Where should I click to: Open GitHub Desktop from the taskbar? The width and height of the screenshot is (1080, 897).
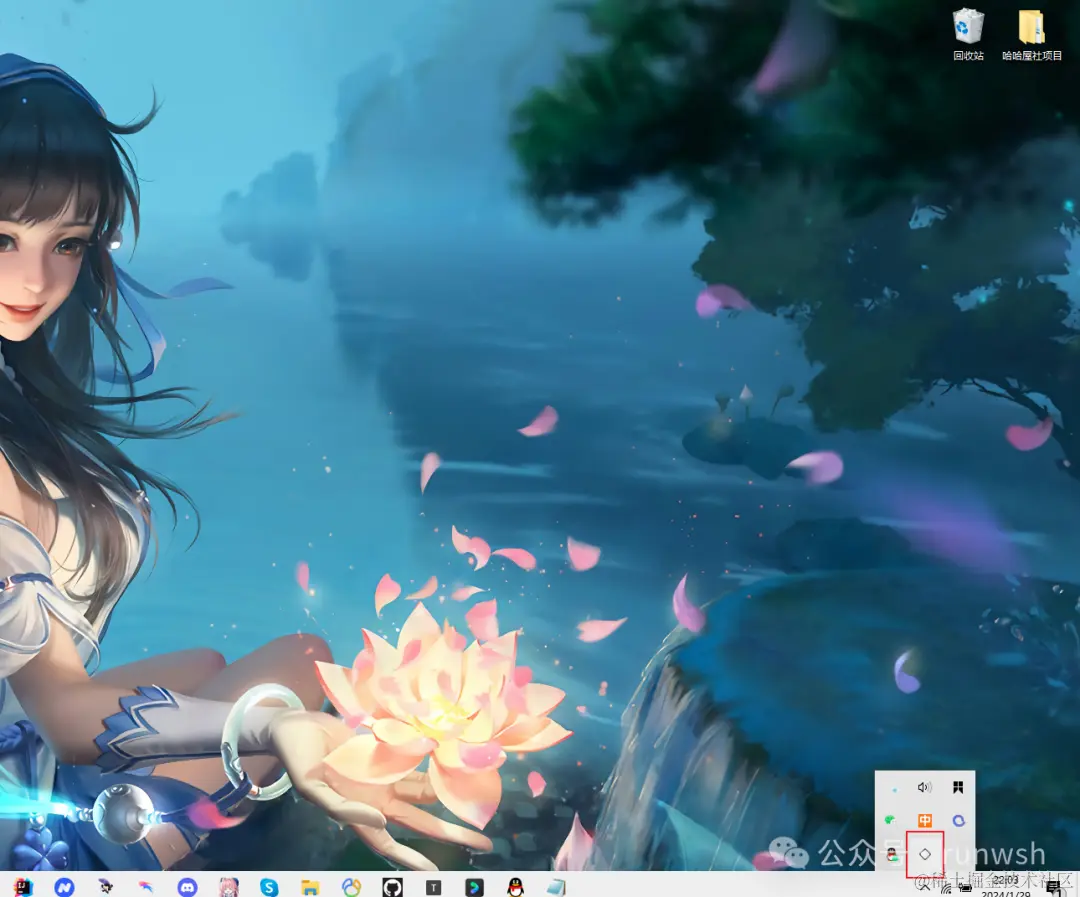pyautogui.click(x=393, y=887)
